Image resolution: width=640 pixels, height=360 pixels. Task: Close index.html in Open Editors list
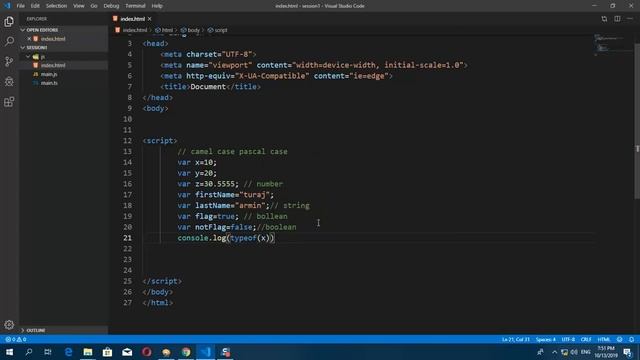point(29,39)
